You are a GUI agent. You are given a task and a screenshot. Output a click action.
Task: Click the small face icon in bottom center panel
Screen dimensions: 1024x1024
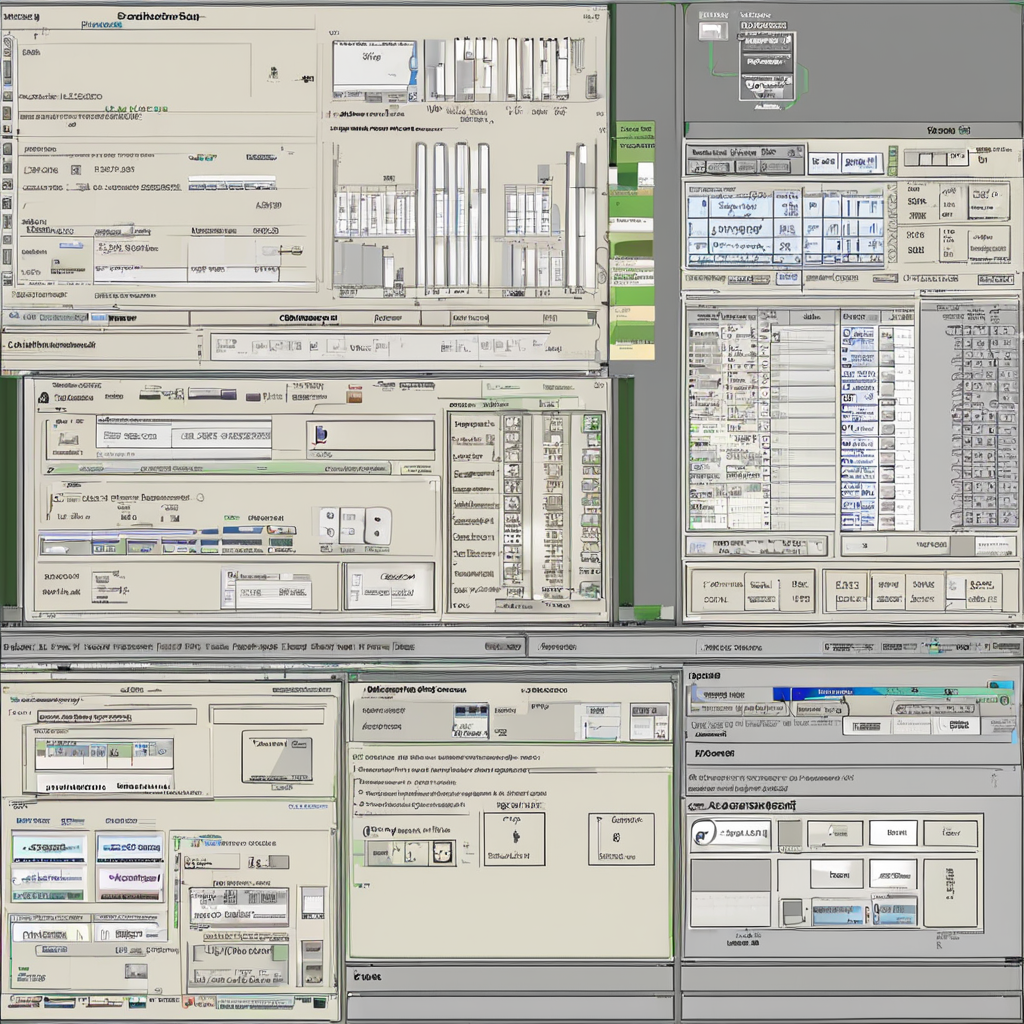point(440,852)
